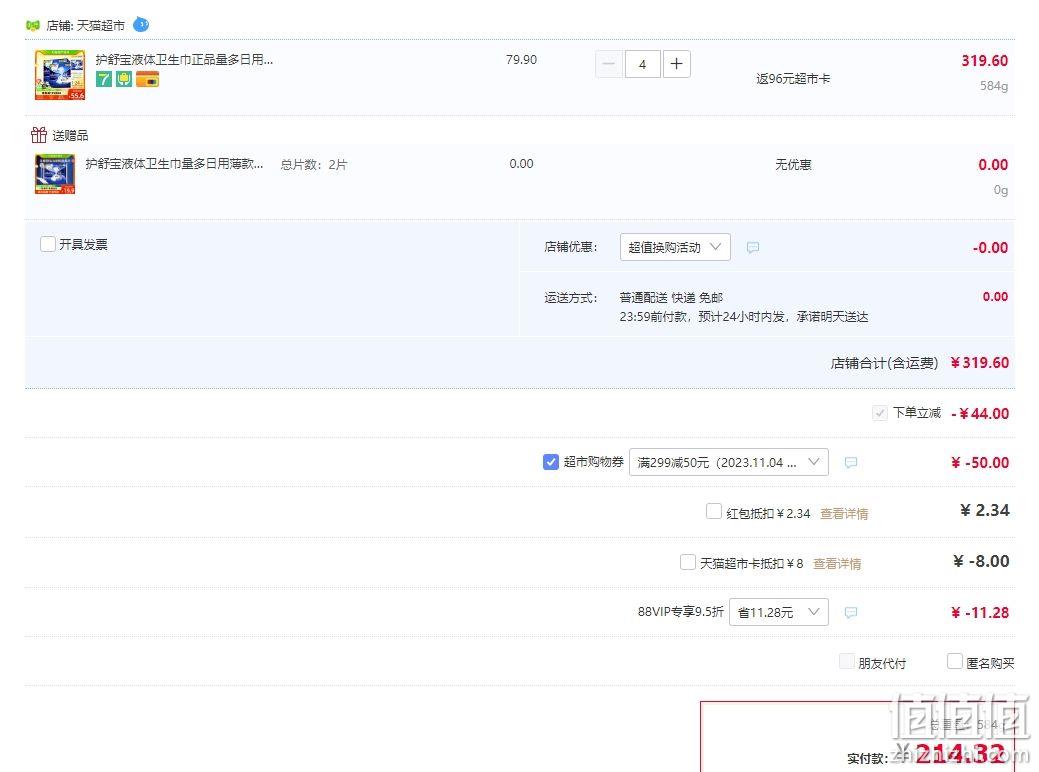This screenshot has height=772, width=1039.
Task: Click the note icon beside 省11.28元 dropdown
Action: [x=851, y=612]
